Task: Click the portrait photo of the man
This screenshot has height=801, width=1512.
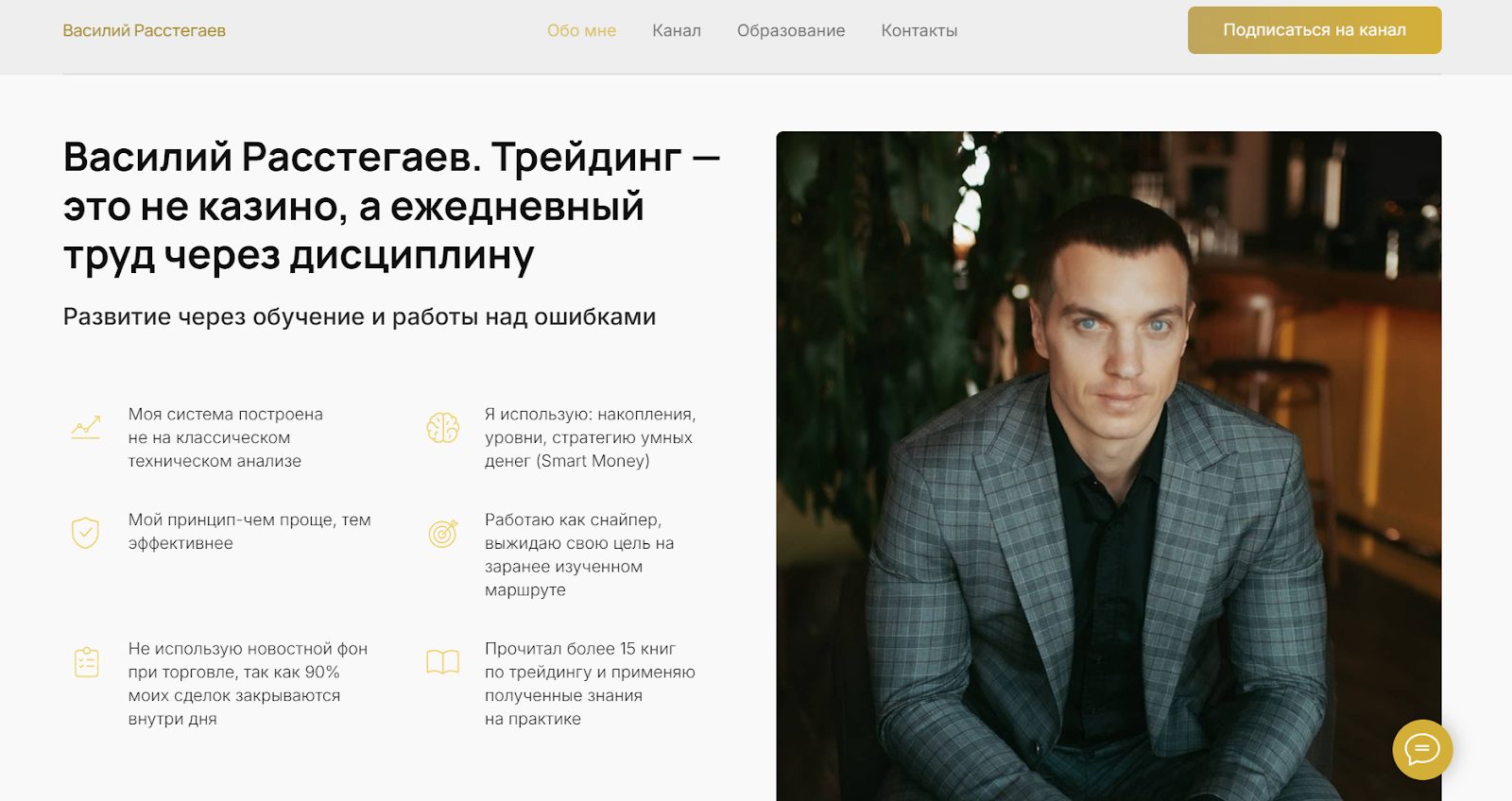Action: tap(1108, 466)
